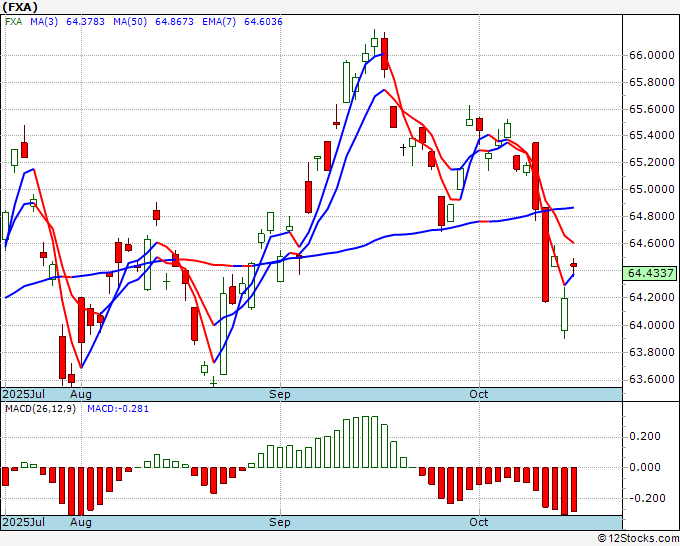680x546 pixels.
Task: Click the MA(3) value 64.3783
Action: pyautogui.click(x=85, y=22)
